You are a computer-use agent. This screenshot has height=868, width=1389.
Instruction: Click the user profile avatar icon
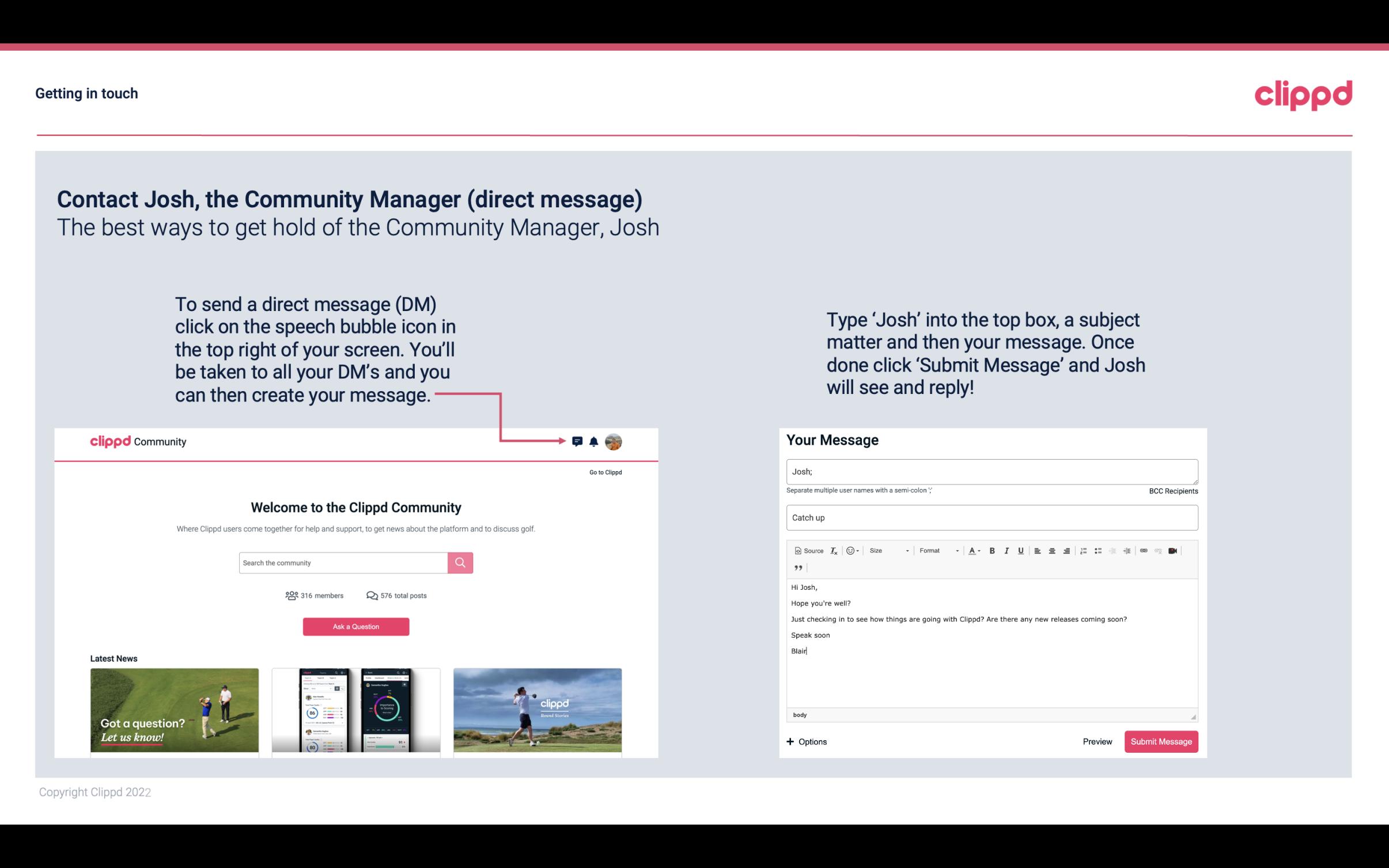click(x=614, y=442)
